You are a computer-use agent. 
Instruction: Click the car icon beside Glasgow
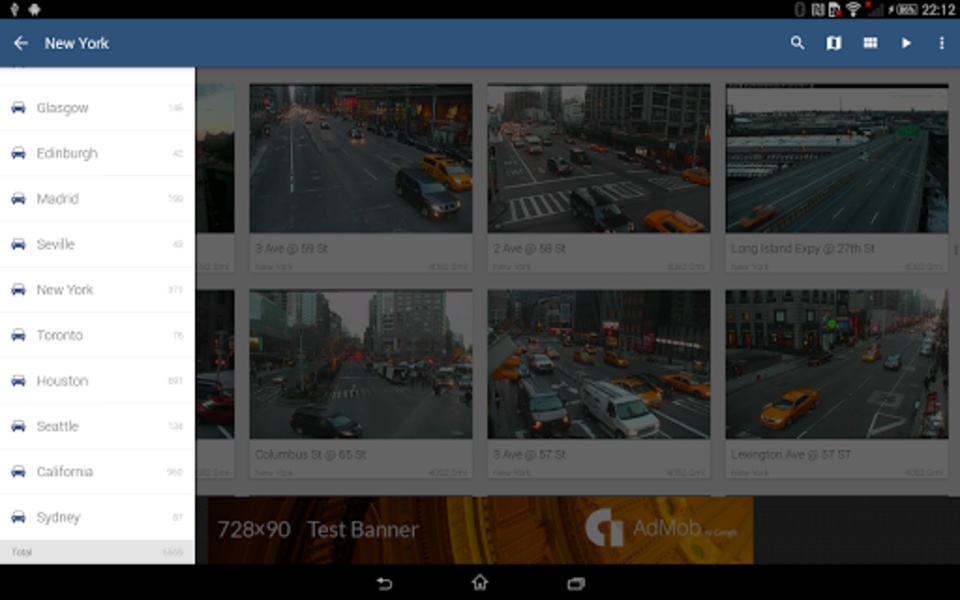click(18, 108)
